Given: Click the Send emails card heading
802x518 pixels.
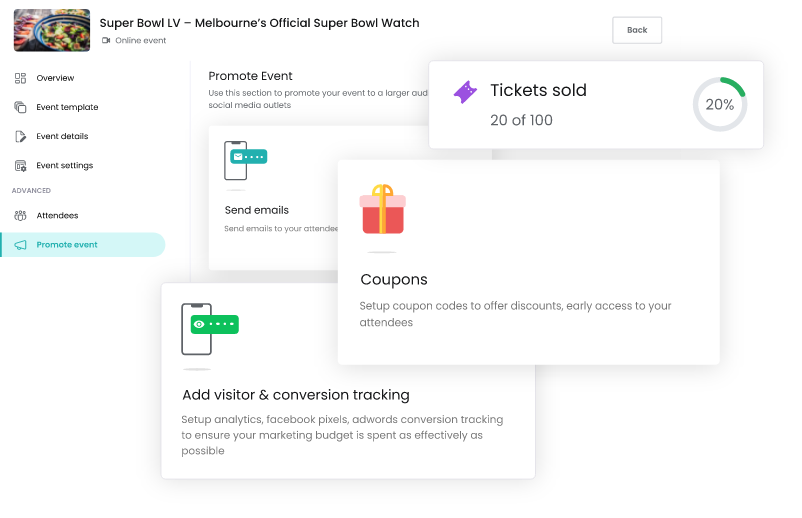Looking at the screenshot, I should pos(257,210).
